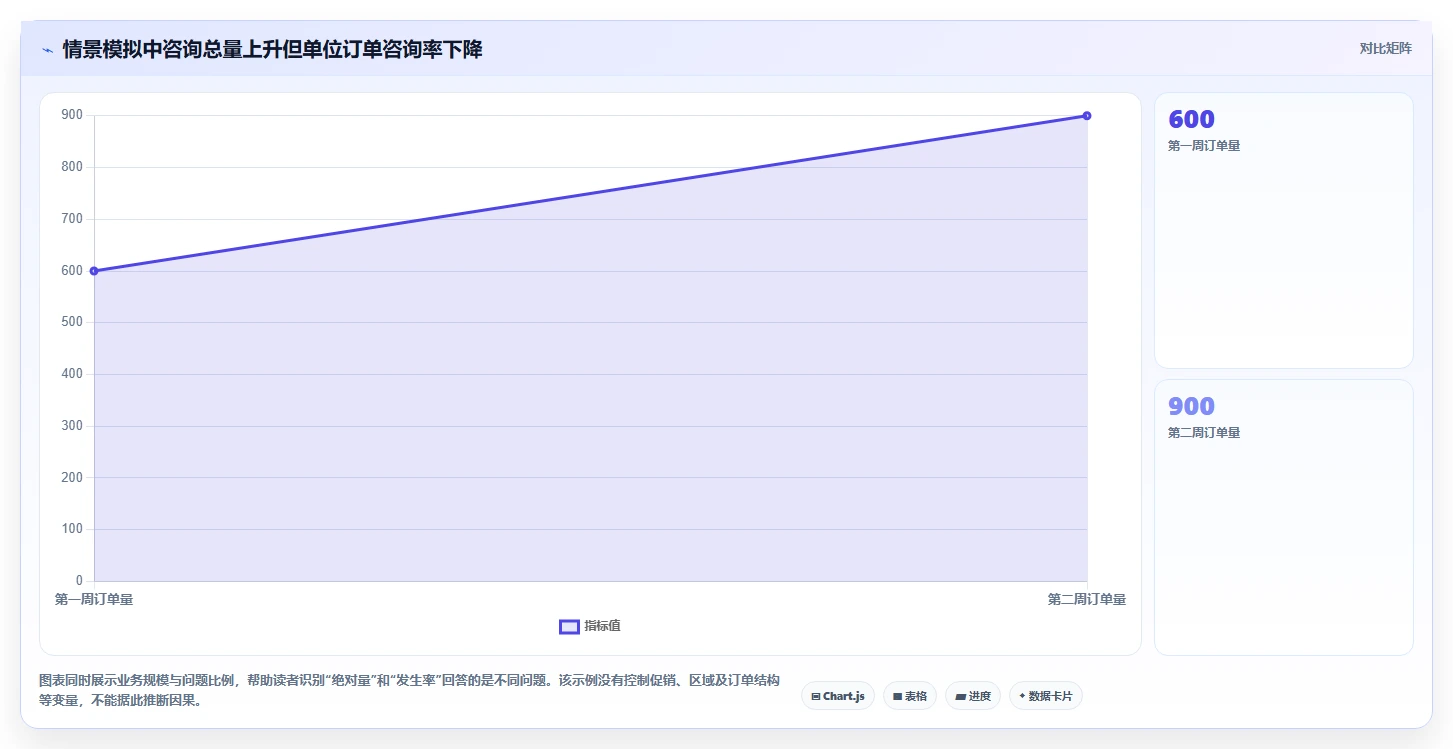
Task: Click the 对比矩阵 label in header
Action: pyautogui.click(x=1385, y=48)
